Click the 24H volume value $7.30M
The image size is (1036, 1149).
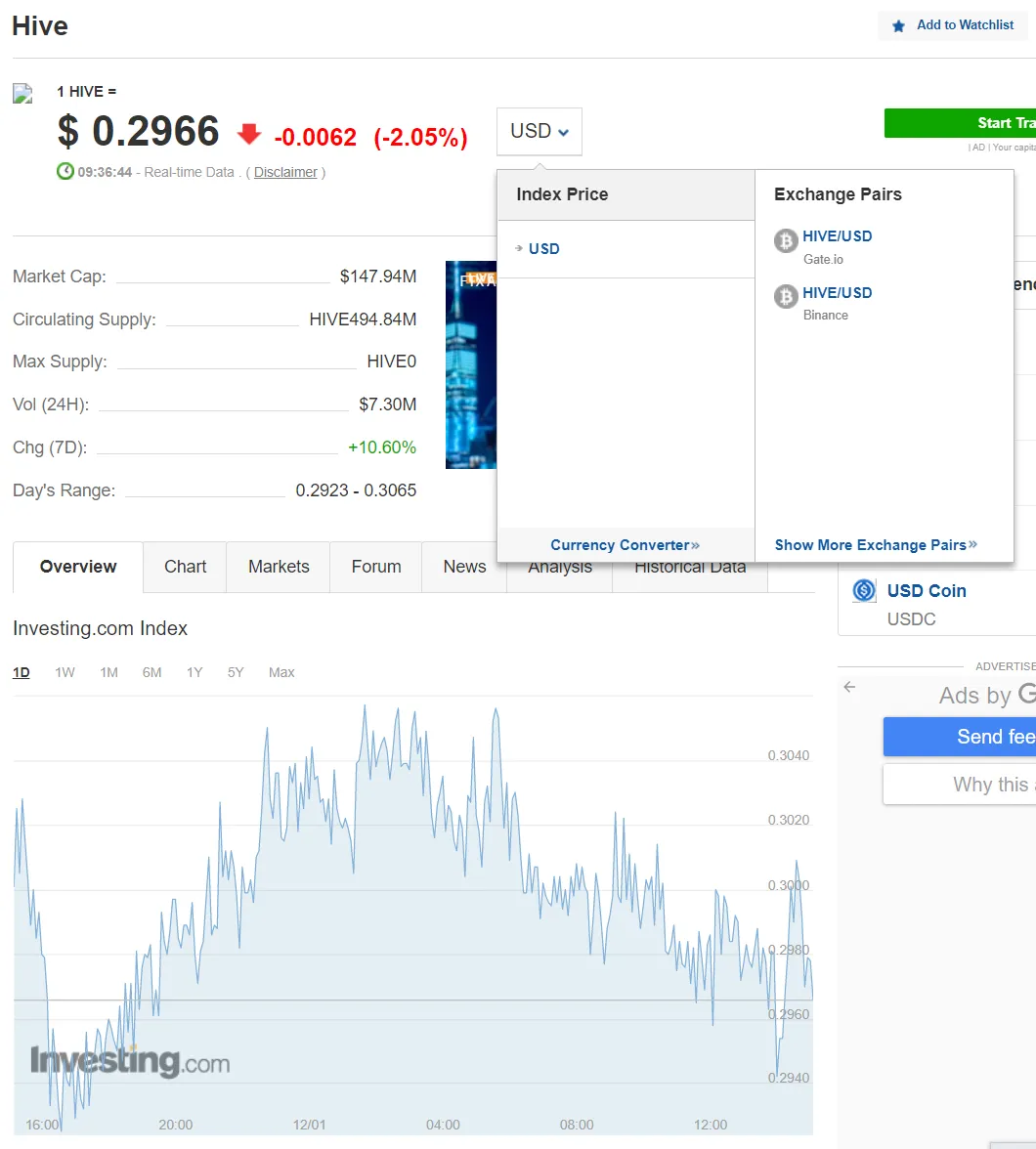pos(387,404)
